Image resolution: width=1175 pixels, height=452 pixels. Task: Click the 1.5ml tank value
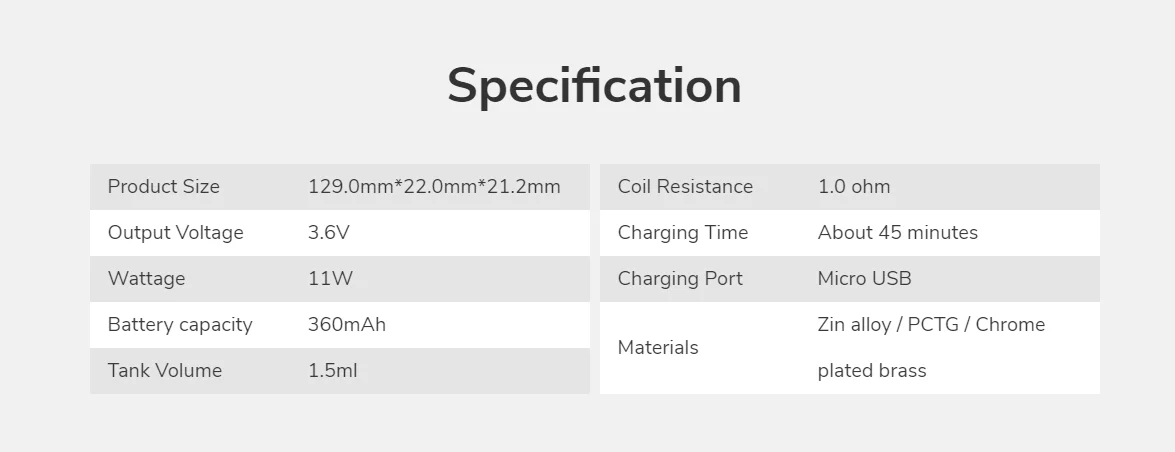click(x=332, y=371)
